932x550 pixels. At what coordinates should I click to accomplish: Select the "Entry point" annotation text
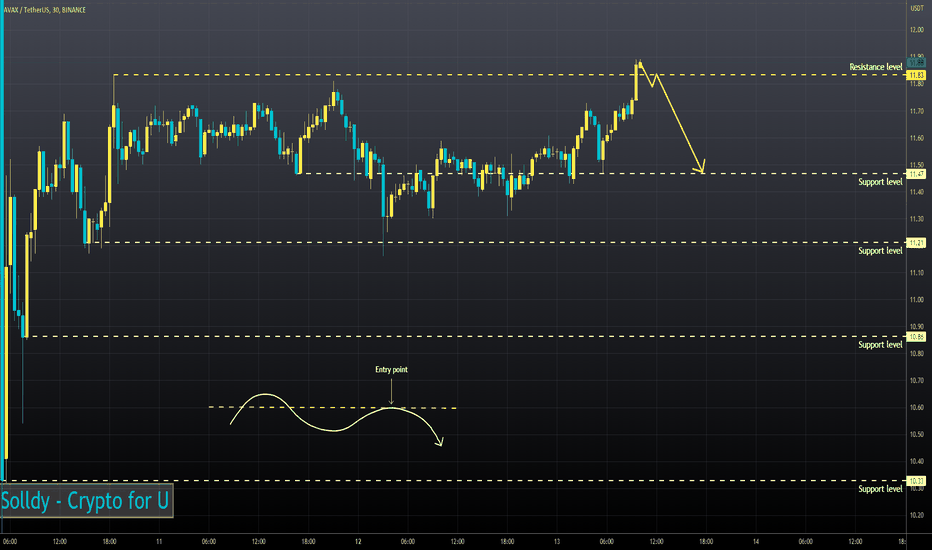pos(391,370)
